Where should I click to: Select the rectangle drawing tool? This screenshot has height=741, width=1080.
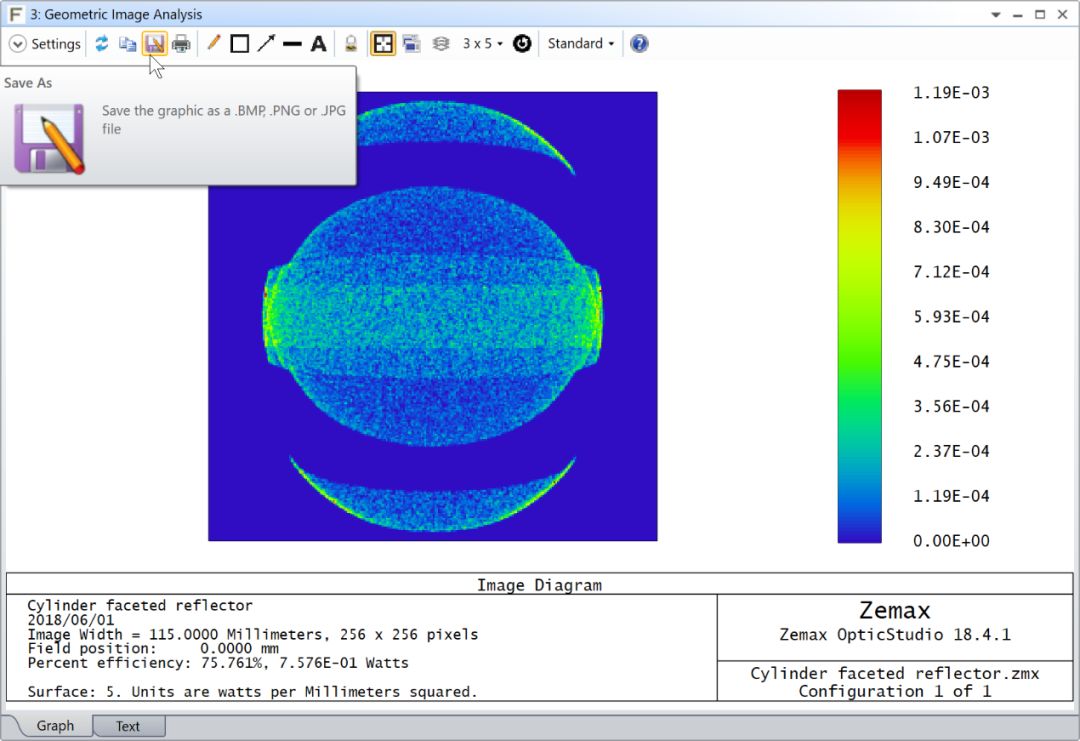(x=239, y=44)
